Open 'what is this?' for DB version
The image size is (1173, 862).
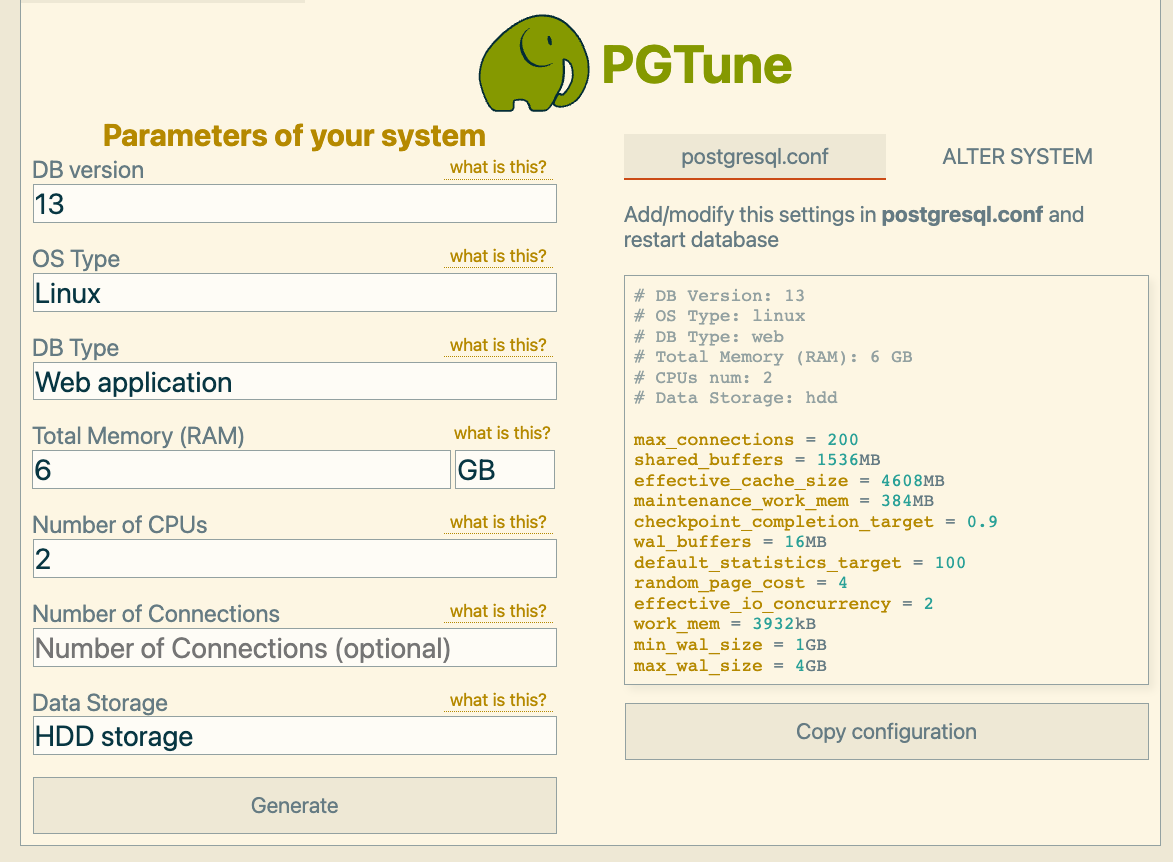(x=498, y=168)
